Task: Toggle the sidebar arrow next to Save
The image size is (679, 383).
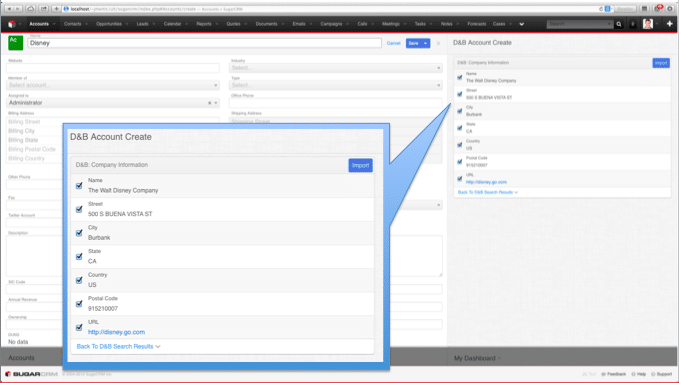Action: [438, 43]
